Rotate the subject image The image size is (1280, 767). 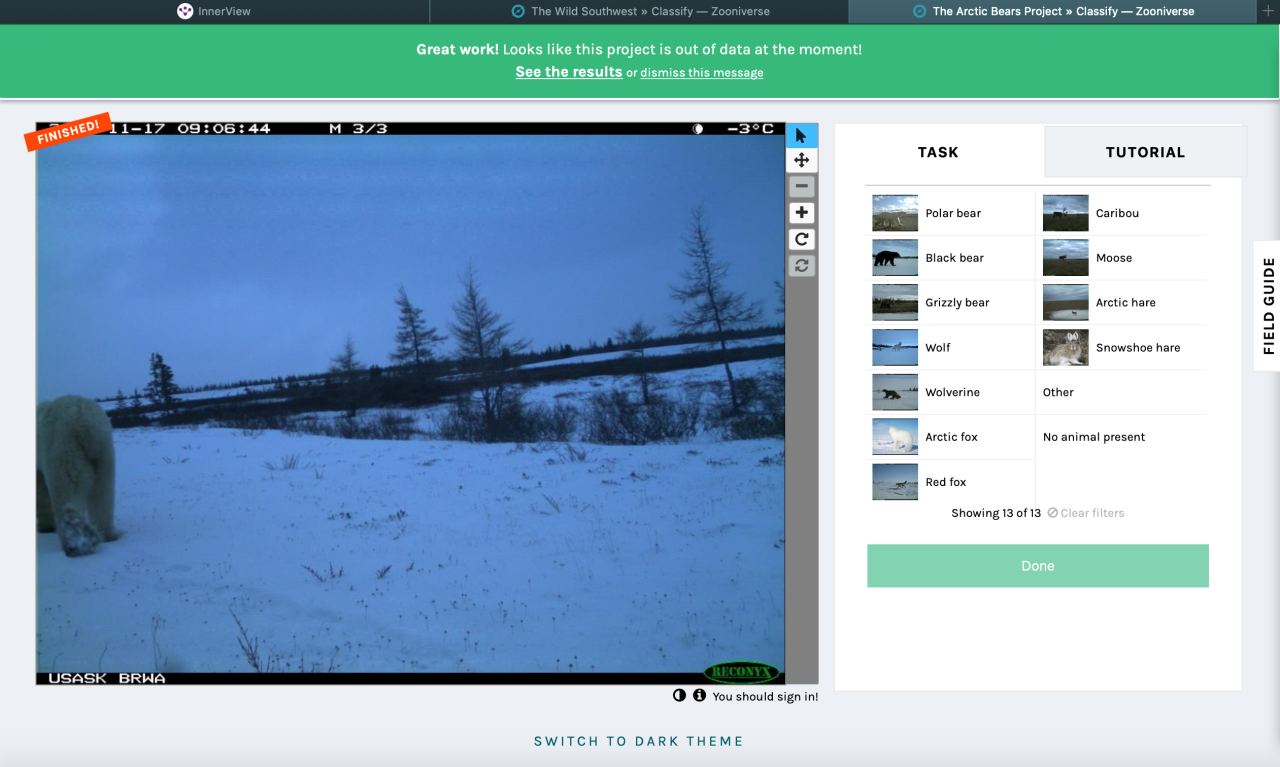pyautogui.click(x=801, y=239)
